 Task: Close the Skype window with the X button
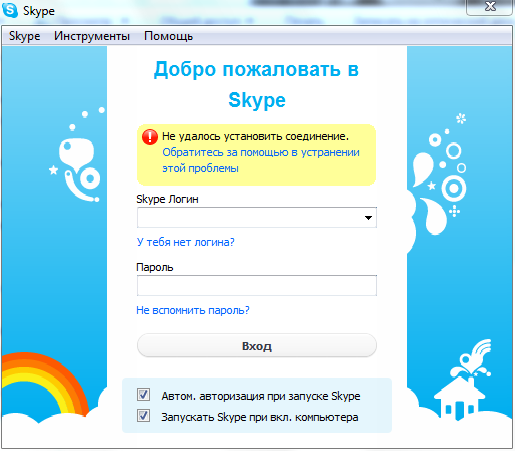pyautogui.click(x=490, y=7)
